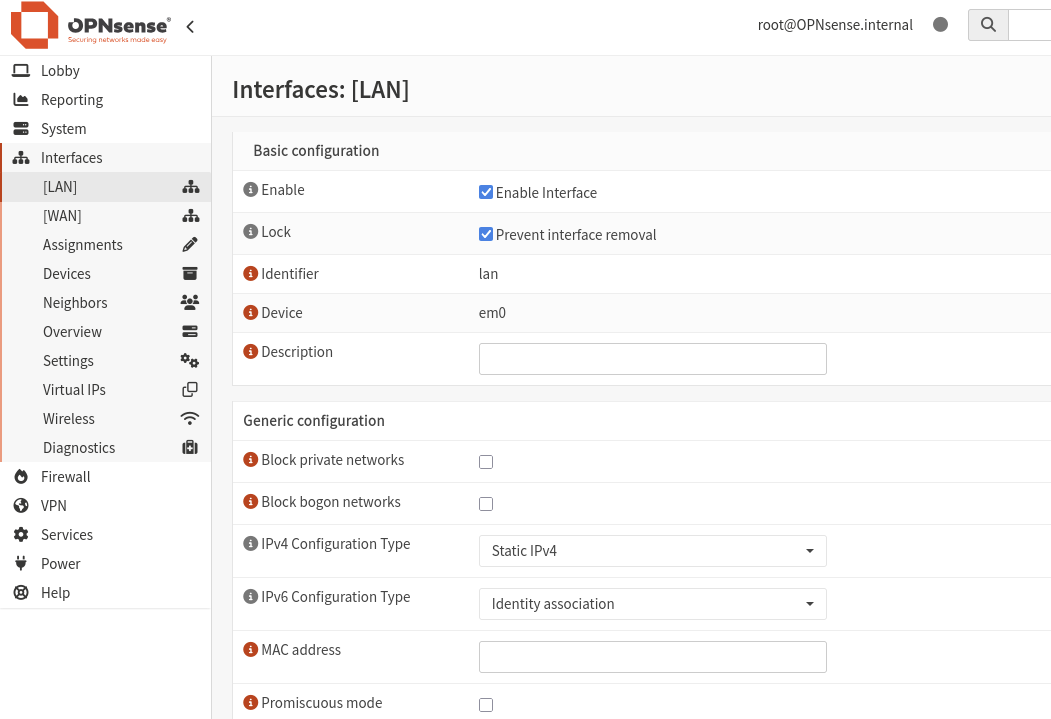Click the Enable info icon
The height and width of the screenshot is (719, 1051).
(251, 190)
